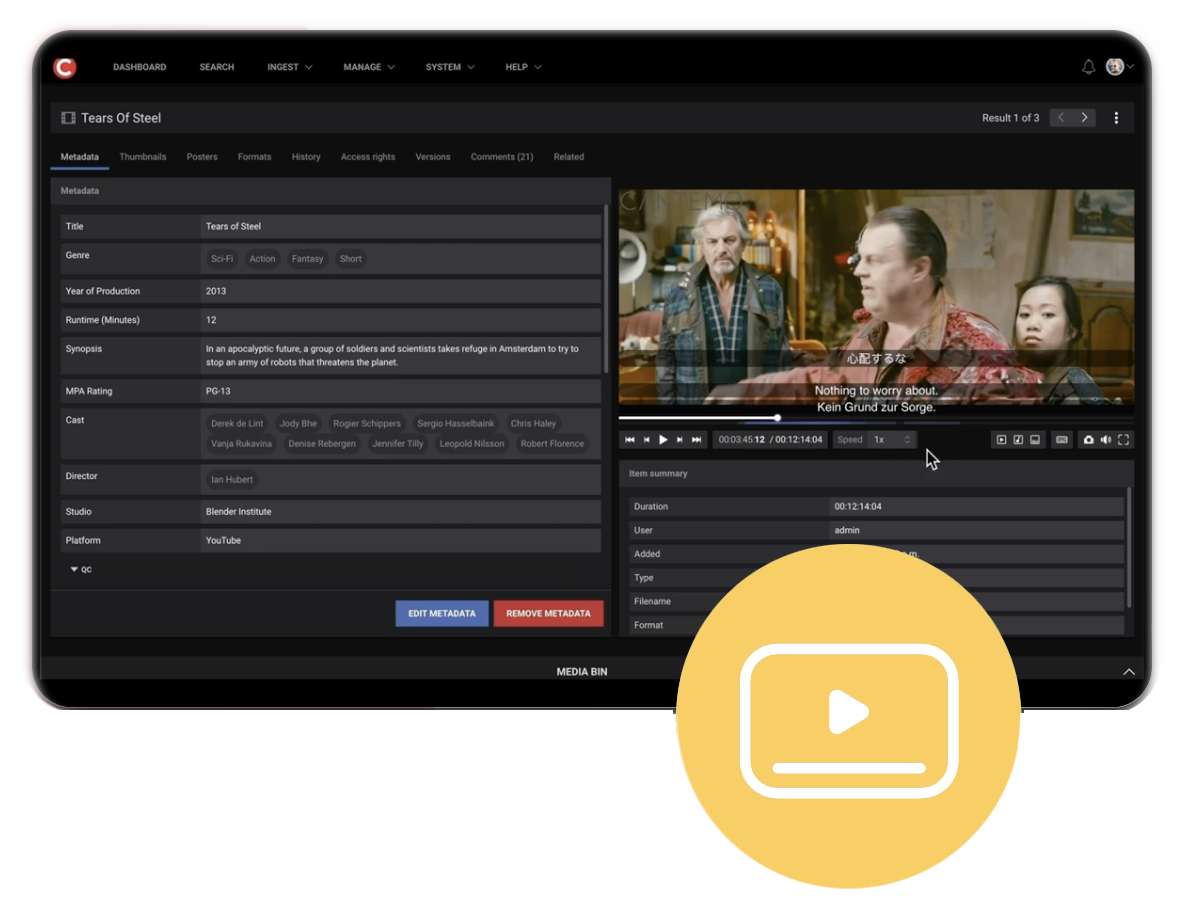
Task: Mute the player volume
Action: point(1105,439)
